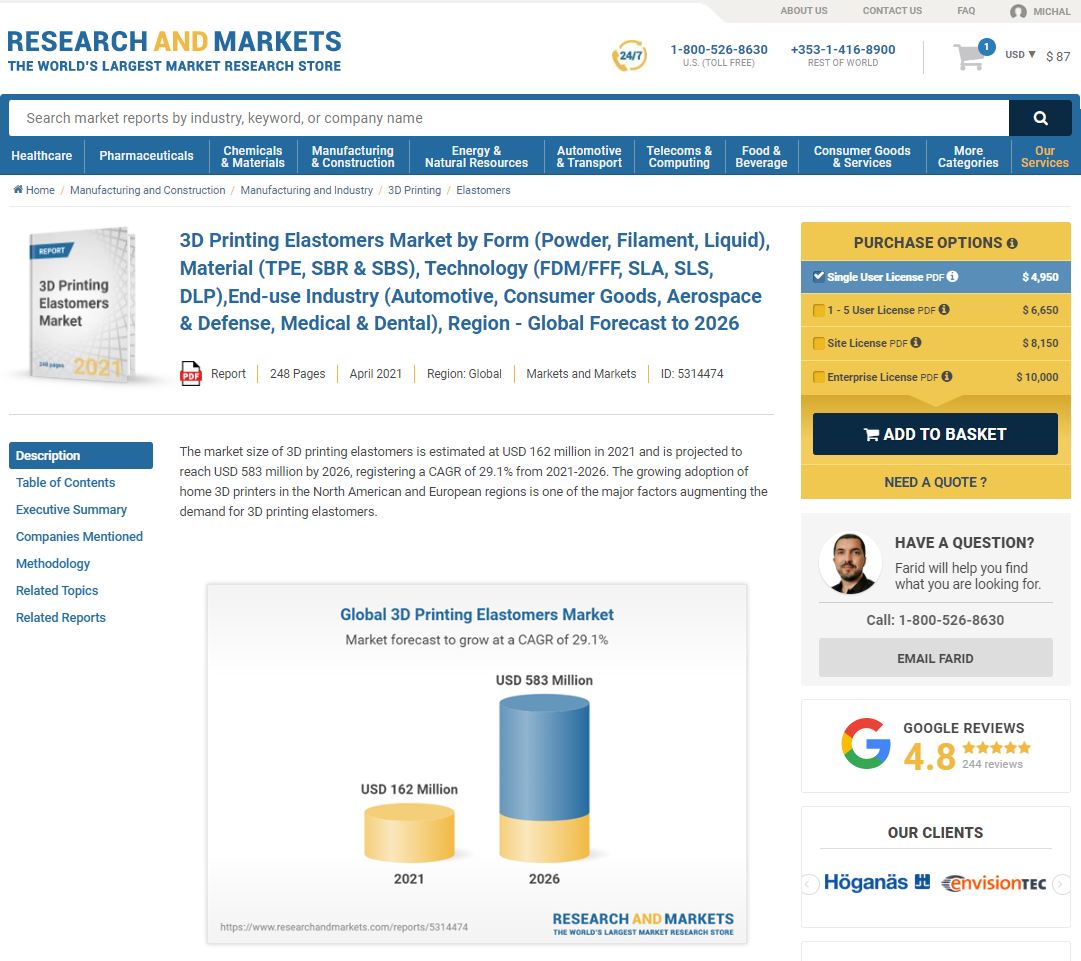Click info icon next to Enterprise License
1081x961 pixels.
coord(946,377)
